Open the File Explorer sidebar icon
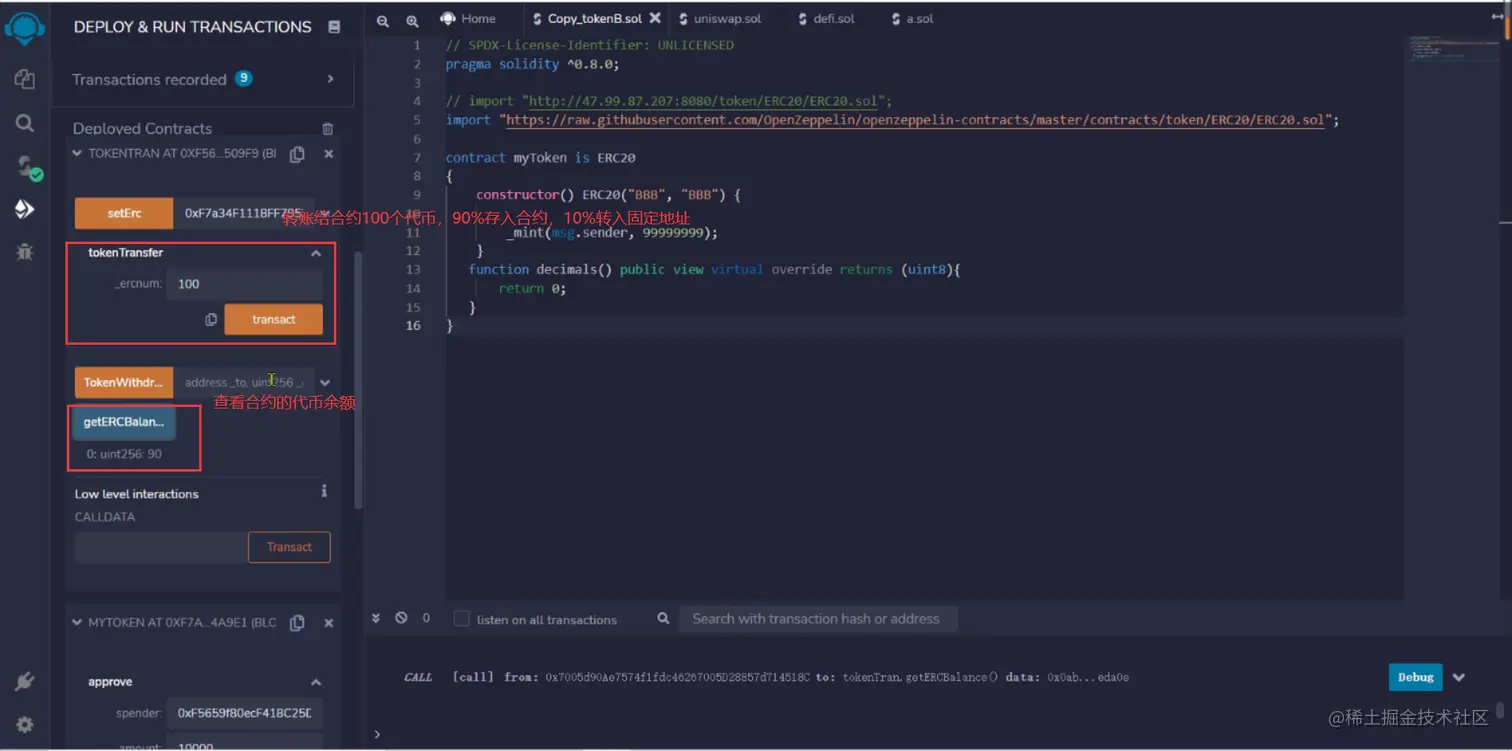Viewport: 1512px width, 751px height. [x=25, y=79]
